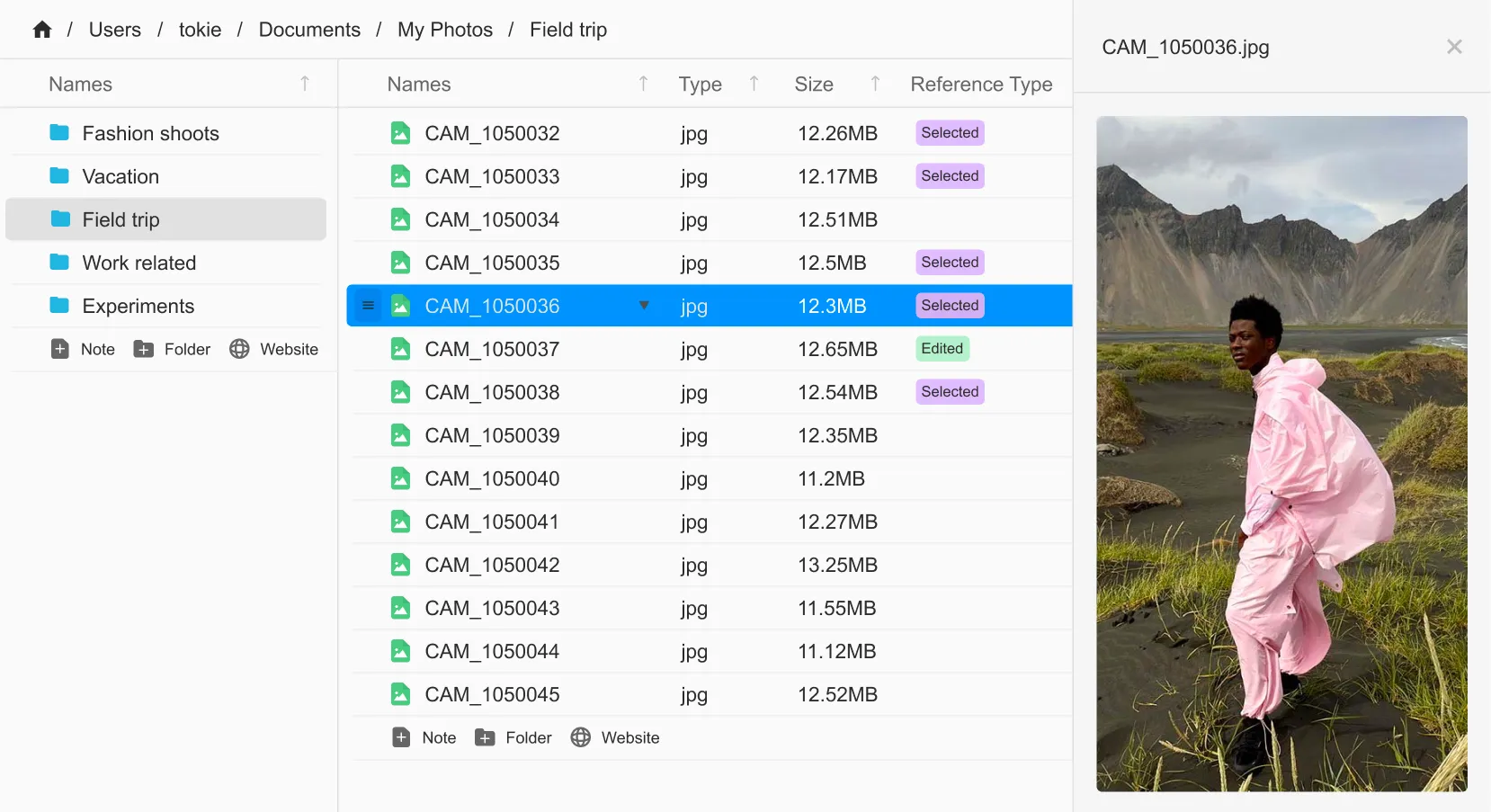Navigate to Documents in breadcrumb

pyautogui.click(x=309, y=30)
